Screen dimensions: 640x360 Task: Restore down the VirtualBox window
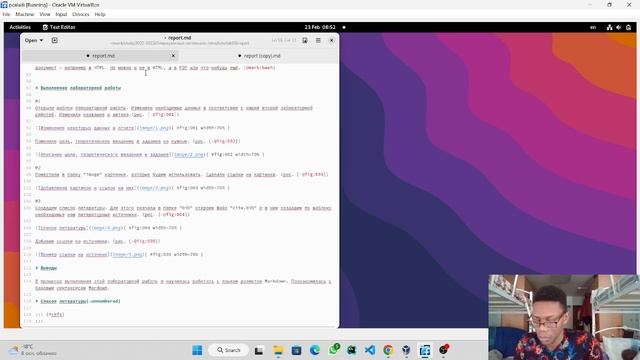coord(609,5)
